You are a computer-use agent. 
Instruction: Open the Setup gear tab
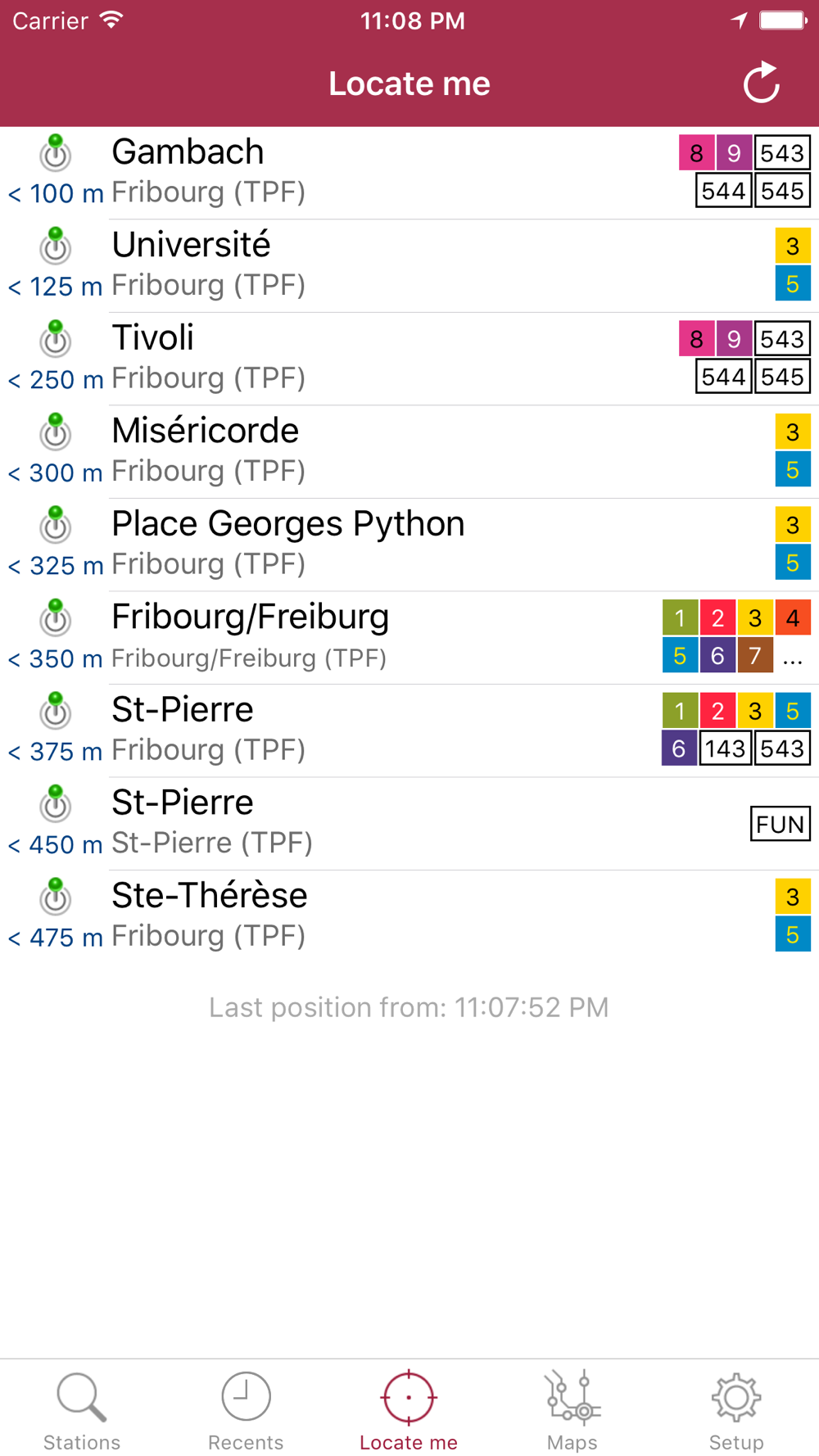click(x=735, y=1410)
